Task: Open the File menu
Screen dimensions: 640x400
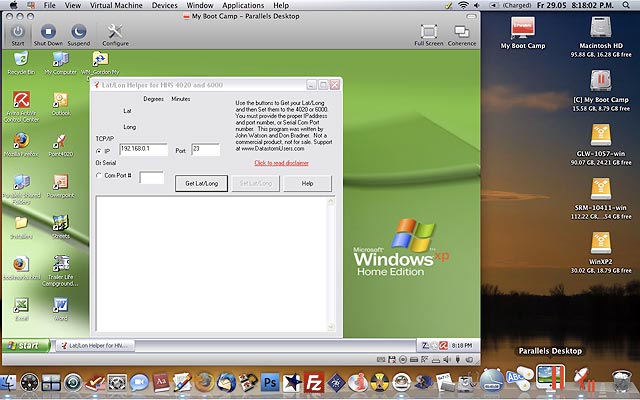Action: point(49,5)
